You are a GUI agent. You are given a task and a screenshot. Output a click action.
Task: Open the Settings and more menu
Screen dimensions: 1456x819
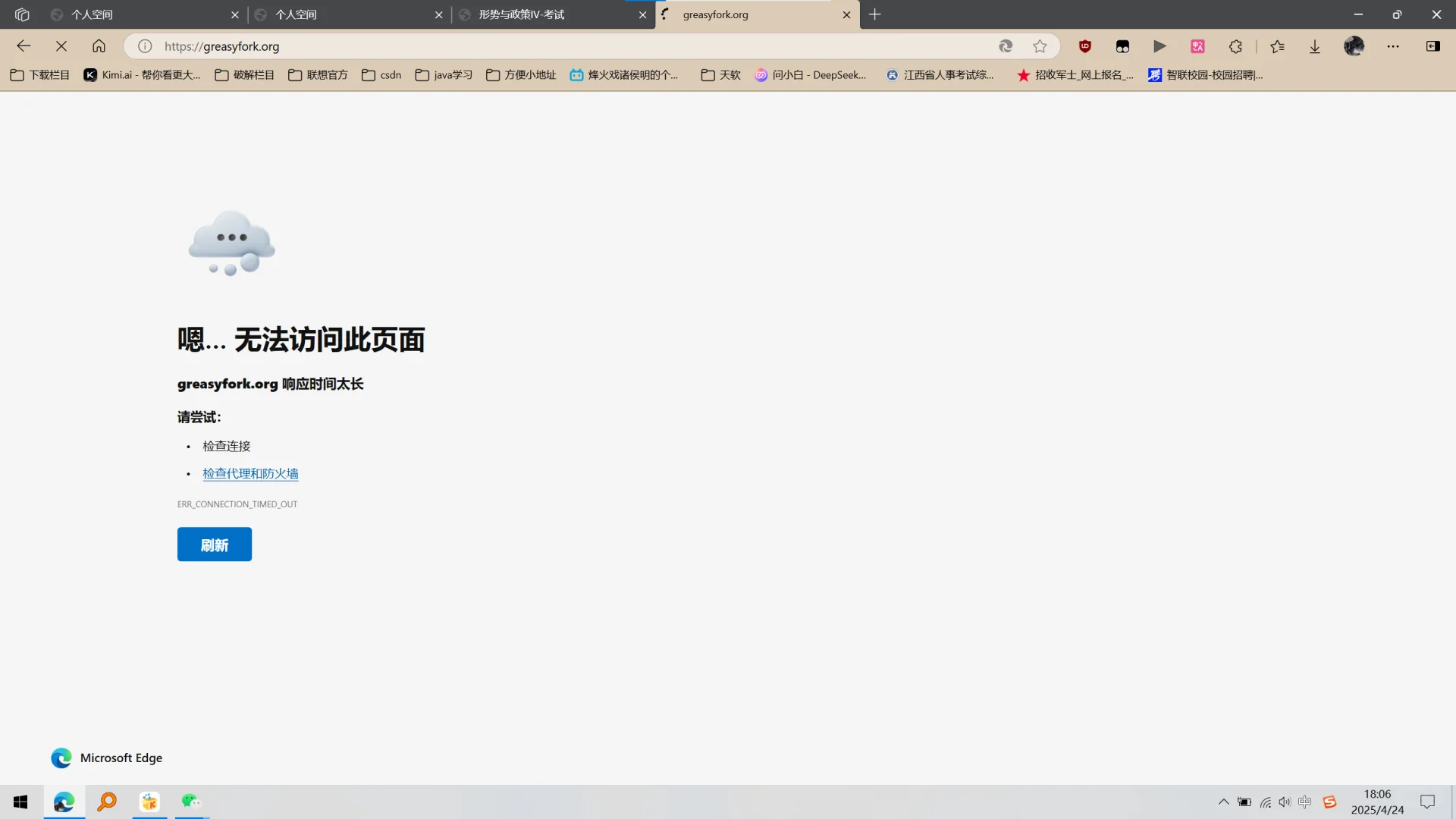point(1394,46)
